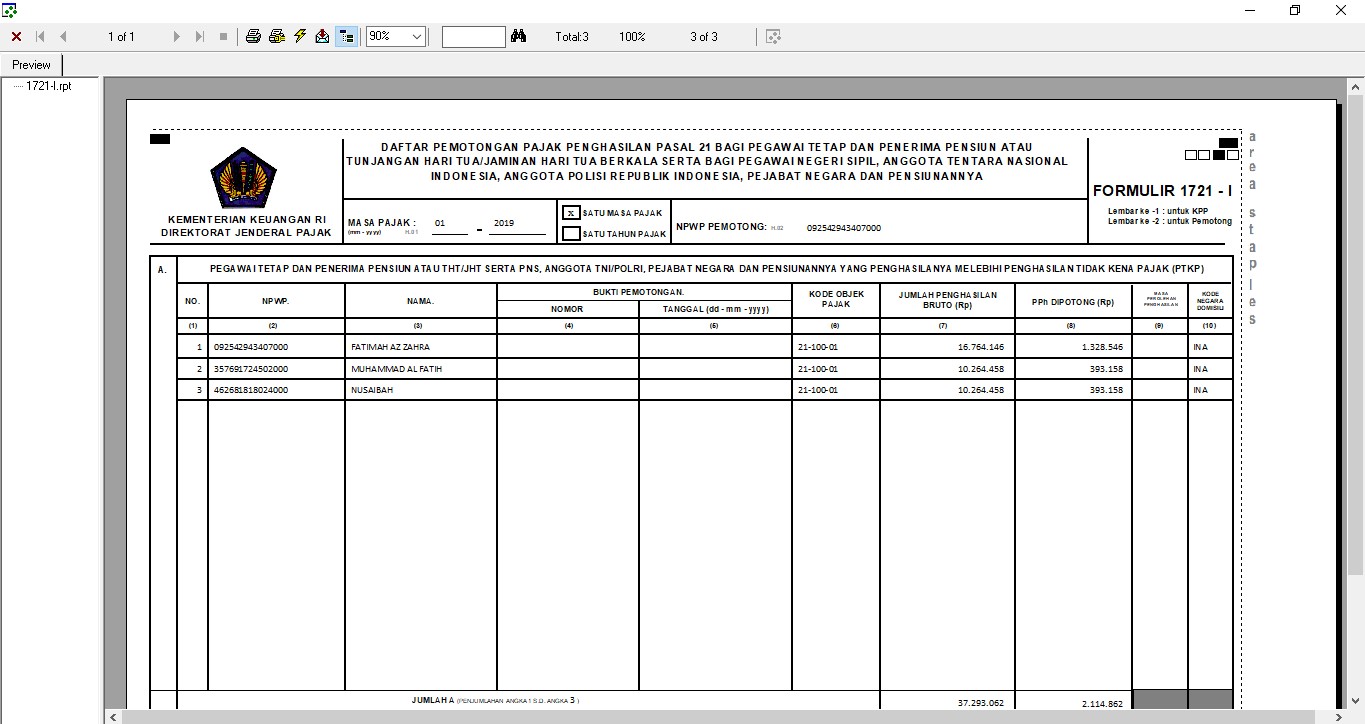The image size is (1365, 724).
Task: Click horizontal scrollbar left arrow
Action: click(x=114, y=717)
